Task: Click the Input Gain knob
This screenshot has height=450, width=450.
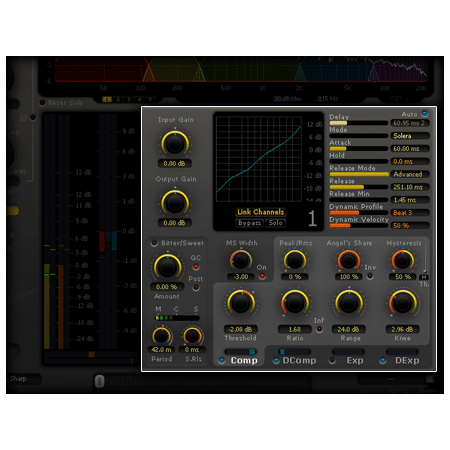Action: pyautogui.click(x=175, y=144)
